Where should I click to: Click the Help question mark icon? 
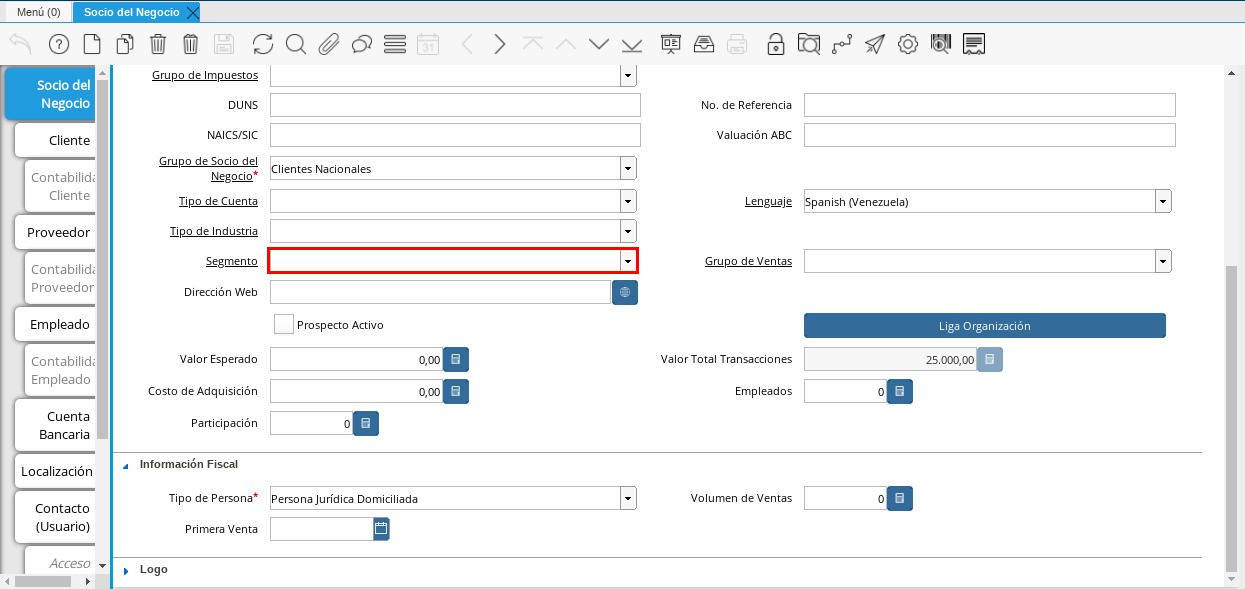pyautogui.click(x=58, y=44)
